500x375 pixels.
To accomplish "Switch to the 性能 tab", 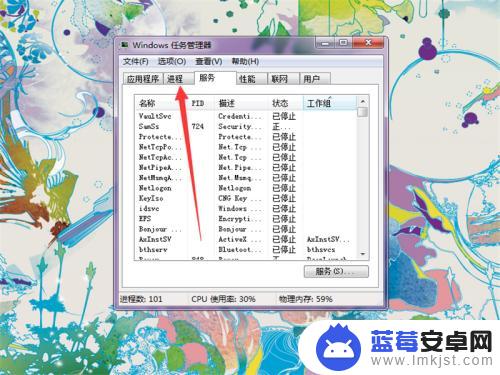I will pos(251,79).
